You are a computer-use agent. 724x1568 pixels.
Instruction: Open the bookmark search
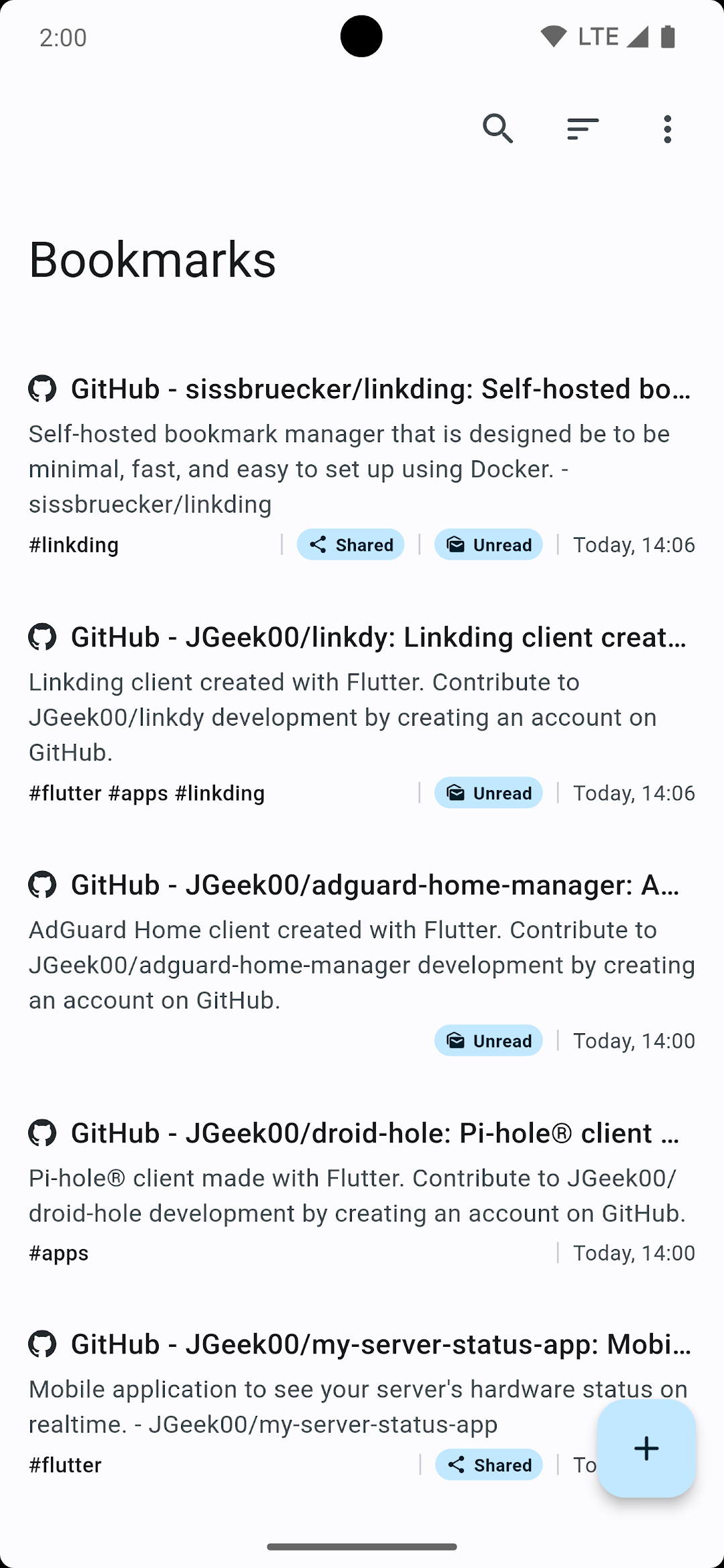pos(498,129)
